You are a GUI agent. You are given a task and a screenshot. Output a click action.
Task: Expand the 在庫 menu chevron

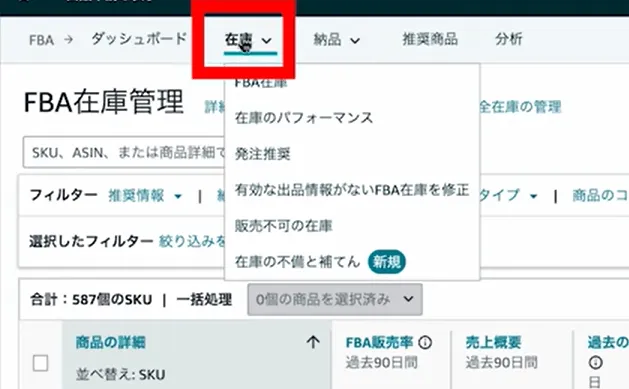tap(267, 41)
